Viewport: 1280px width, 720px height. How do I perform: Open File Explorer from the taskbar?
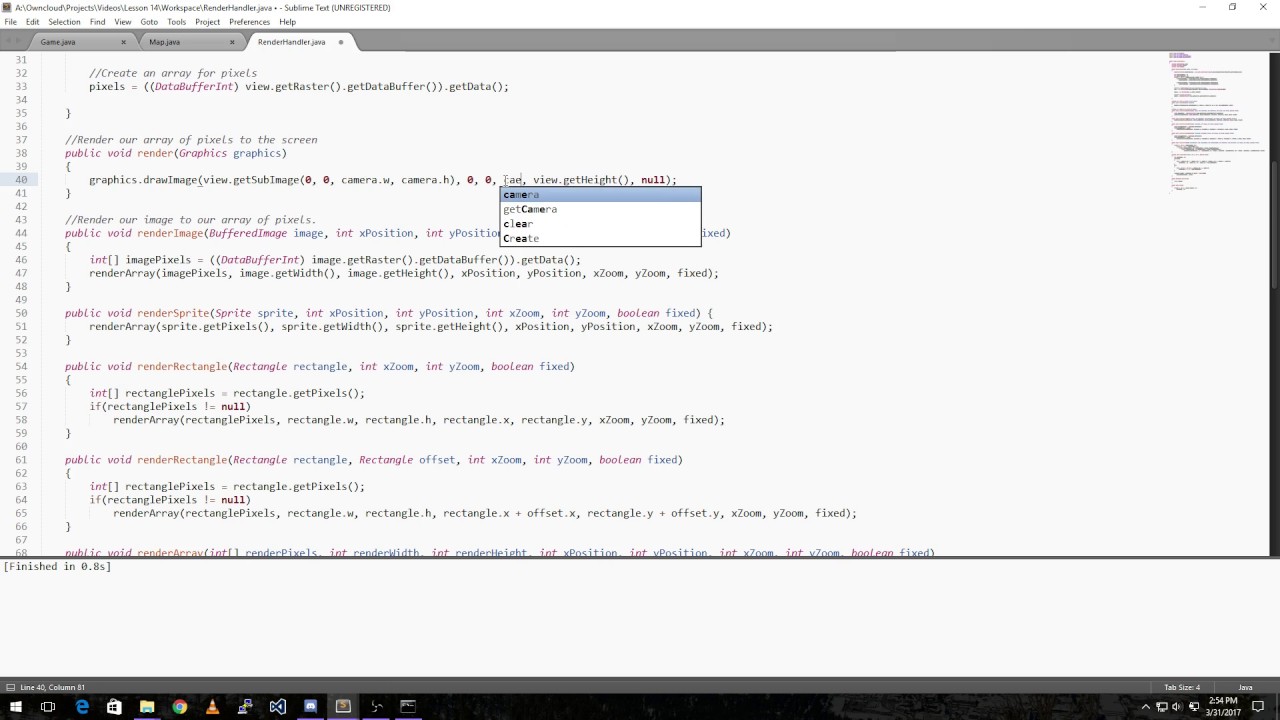coord(147,707)
